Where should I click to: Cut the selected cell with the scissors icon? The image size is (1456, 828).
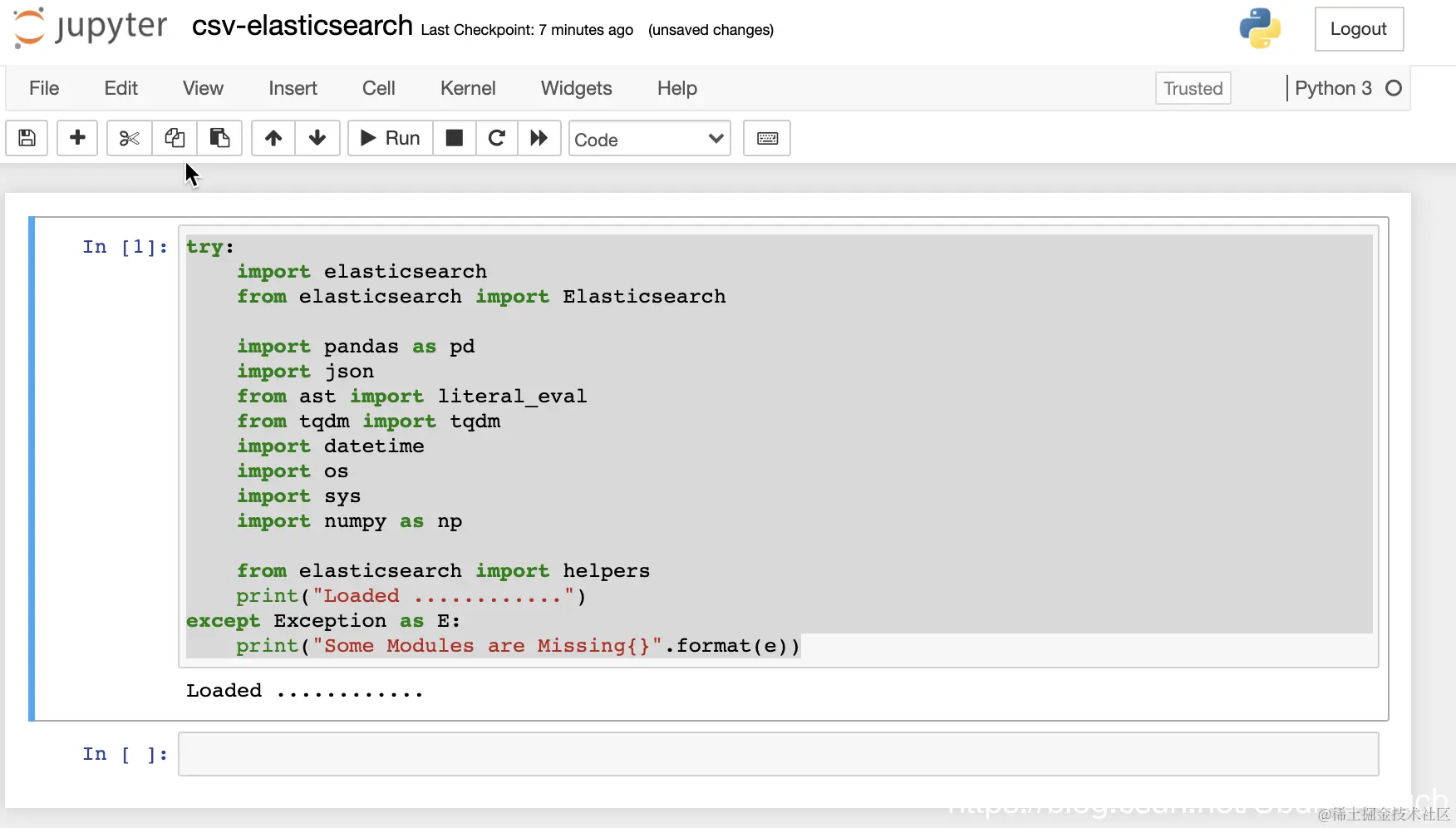pos(129,138)
